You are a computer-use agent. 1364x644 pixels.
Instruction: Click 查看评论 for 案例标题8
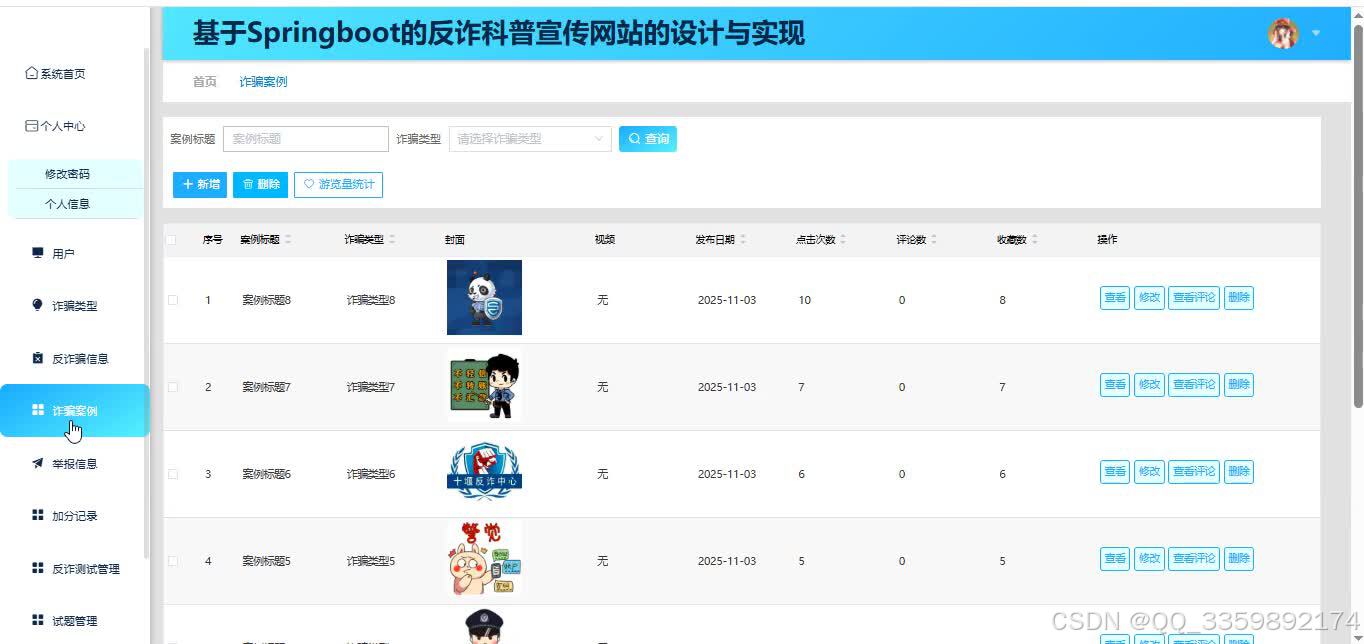click(x=1194, y=297)
